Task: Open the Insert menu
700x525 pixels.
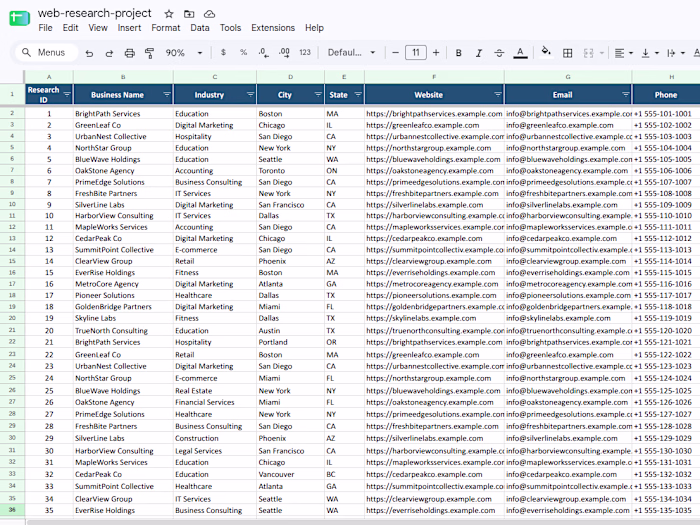Action: coord(129,28)
